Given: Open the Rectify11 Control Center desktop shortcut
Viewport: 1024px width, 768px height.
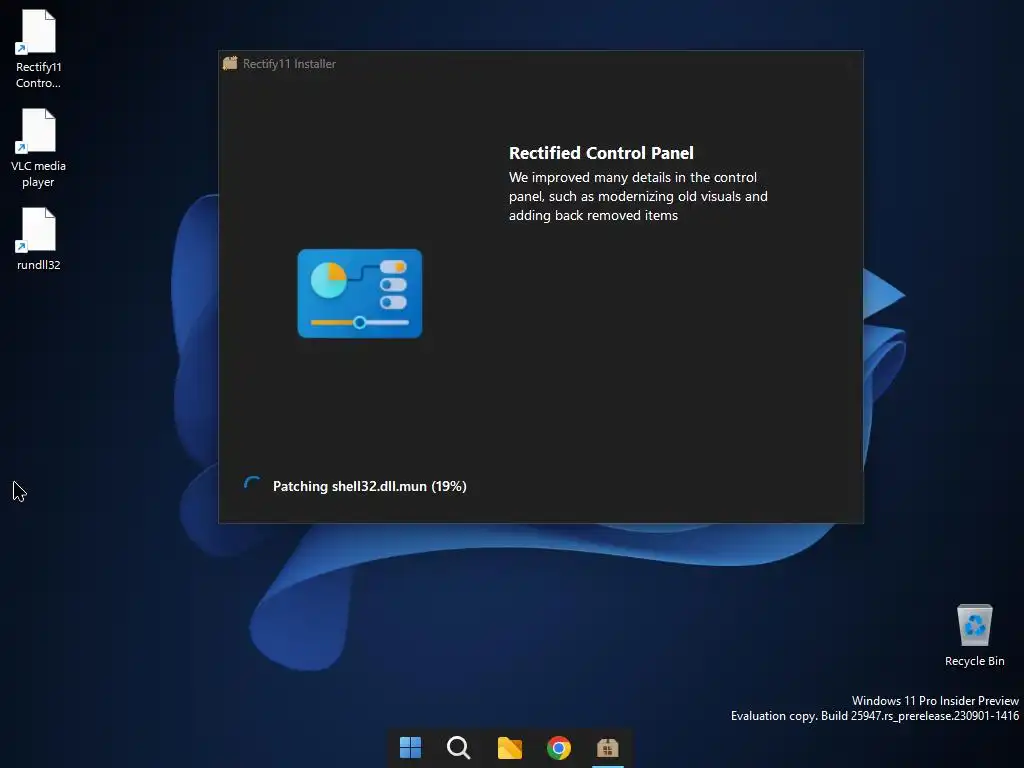Looking at the screenshot, I should [x=39, y=49].
